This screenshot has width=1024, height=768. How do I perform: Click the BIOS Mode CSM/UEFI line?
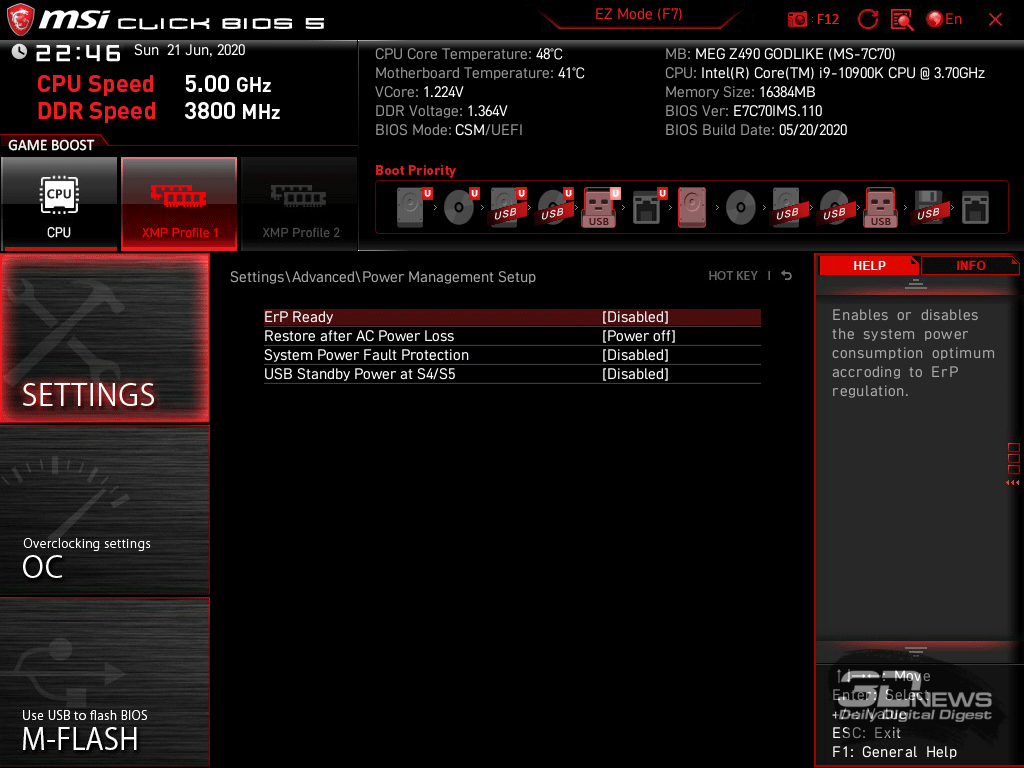coord(449,130)
